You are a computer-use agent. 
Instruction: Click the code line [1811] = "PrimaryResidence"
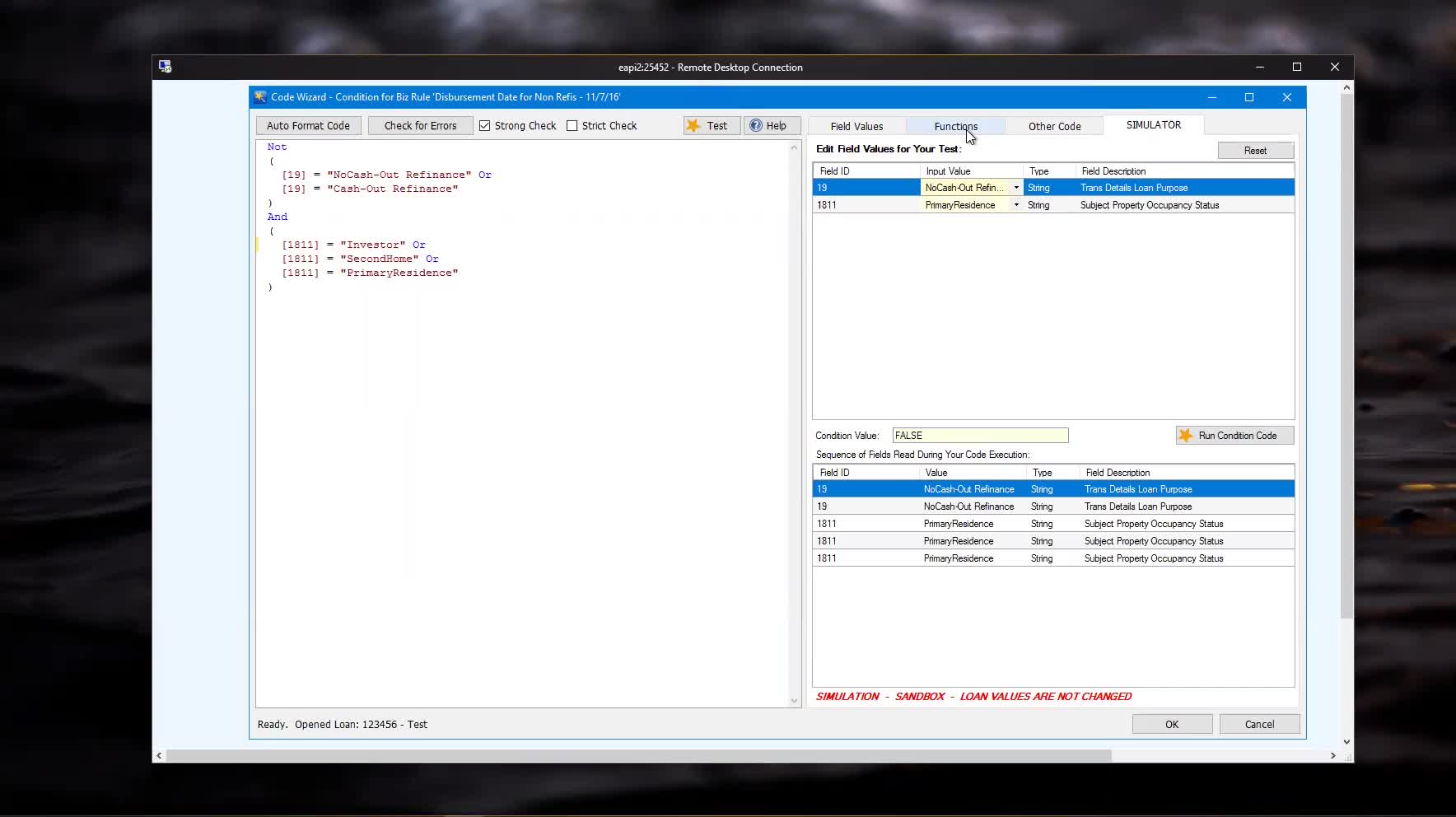click(370, 273)
